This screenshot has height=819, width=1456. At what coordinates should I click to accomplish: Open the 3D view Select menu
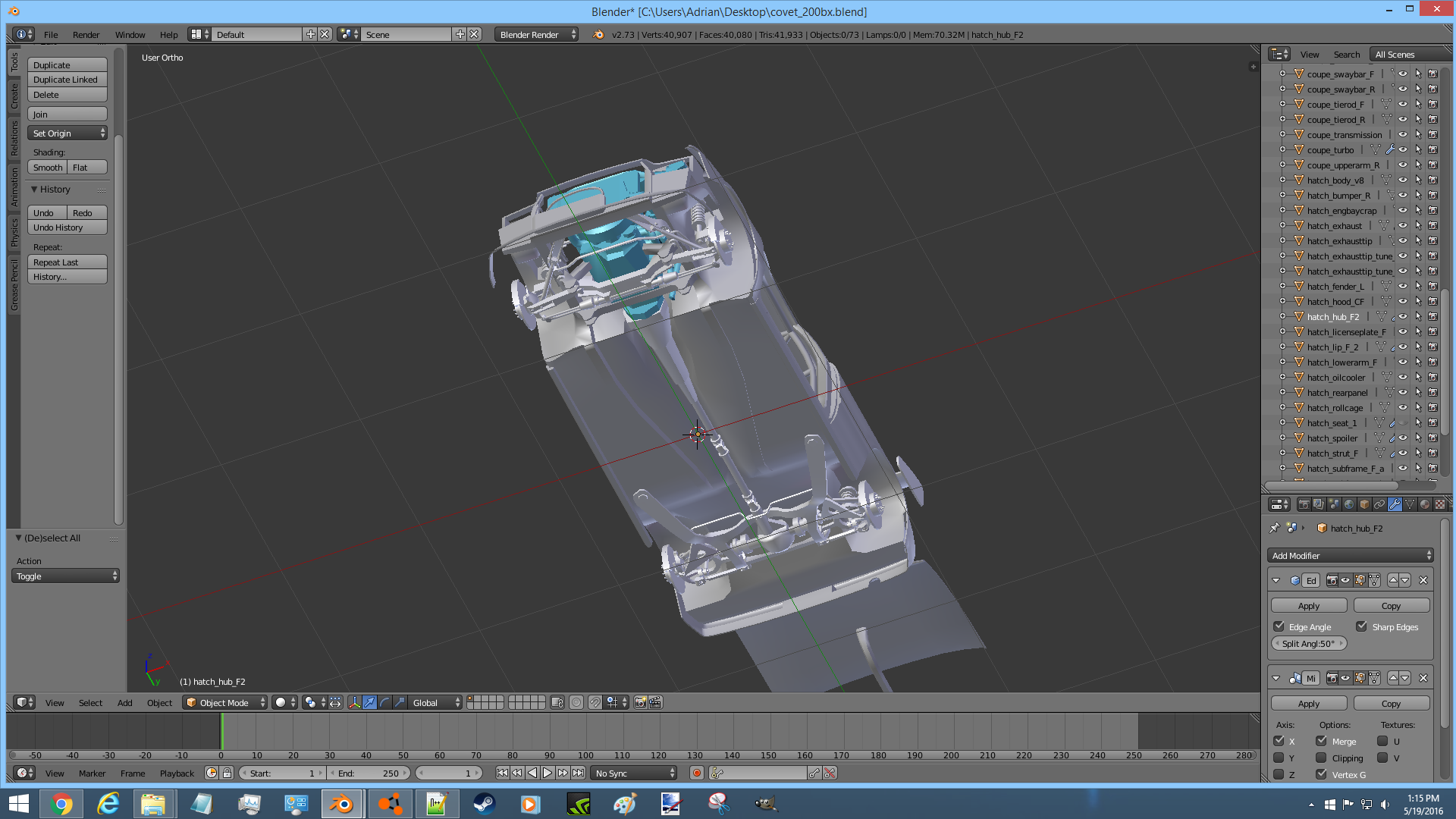pos(90,703)
